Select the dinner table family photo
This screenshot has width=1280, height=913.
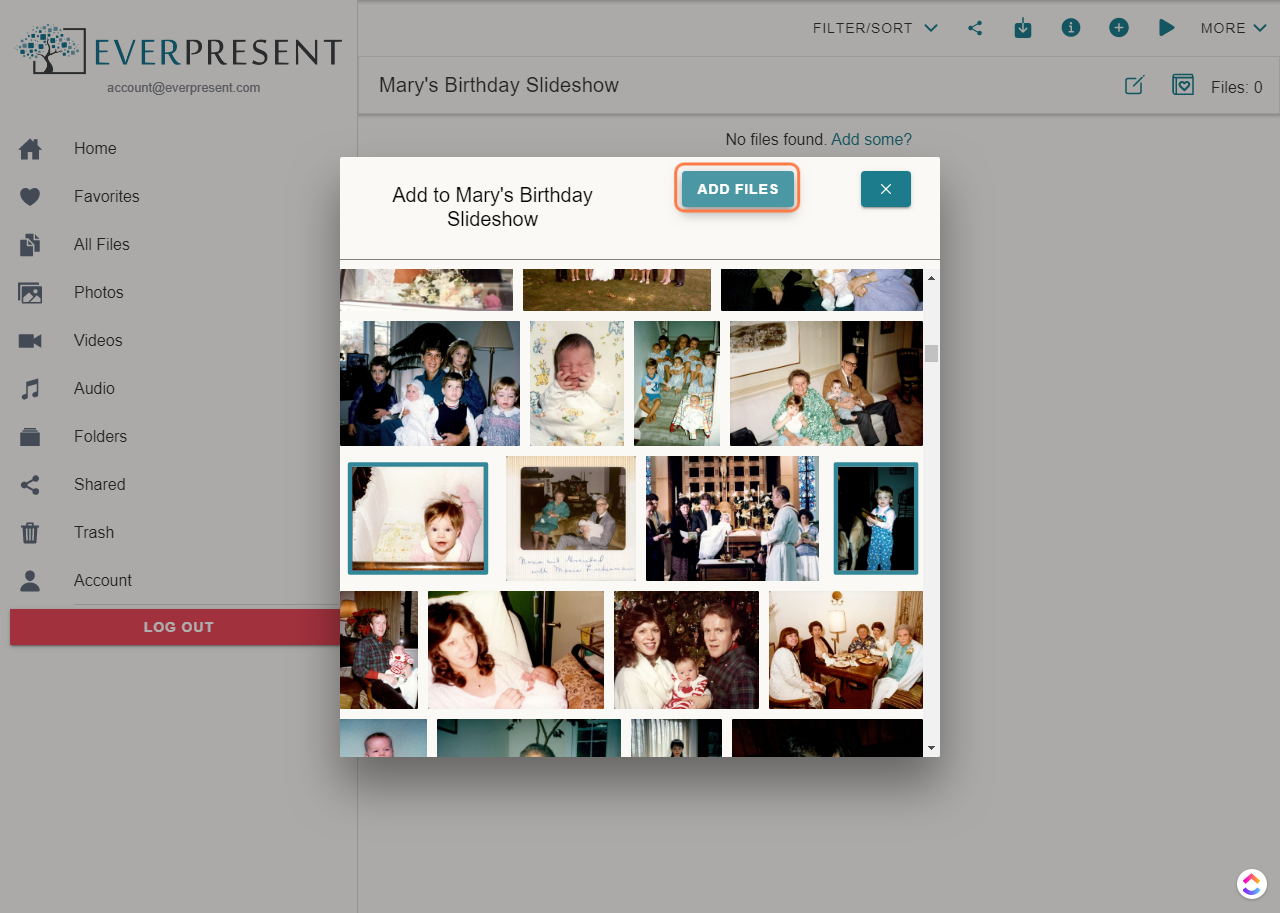point(846,650)
